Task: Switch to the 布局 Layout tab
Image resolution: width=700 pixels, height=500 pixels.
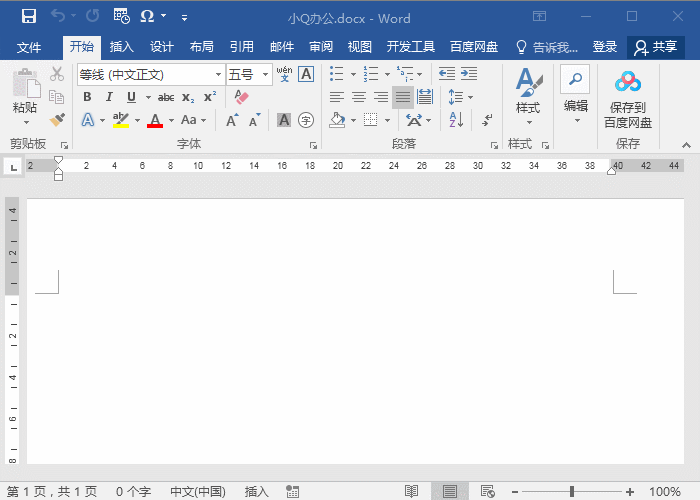Action: (x=202, y=47)
